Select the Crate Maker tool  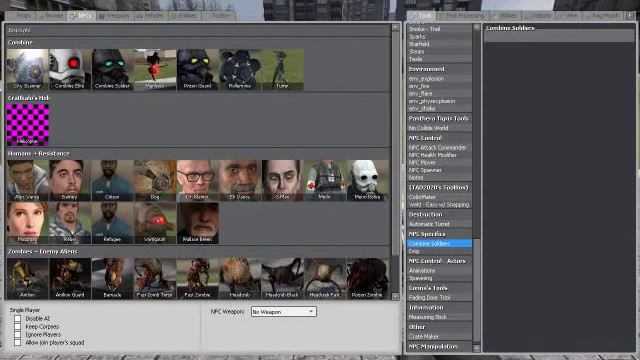pyautogui.click(x=439, y=337)
